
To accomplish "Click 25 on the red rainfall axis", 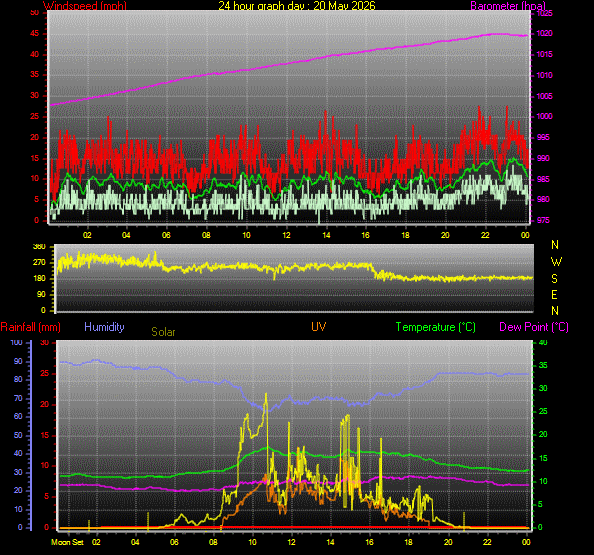I will [45, 374].
